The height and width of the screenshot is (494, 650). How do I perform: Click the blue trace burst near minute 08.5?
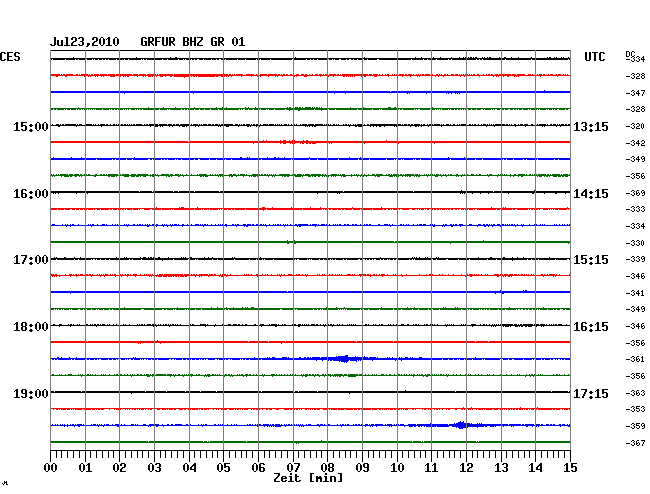pyautogui.click(x=344, y=358)
